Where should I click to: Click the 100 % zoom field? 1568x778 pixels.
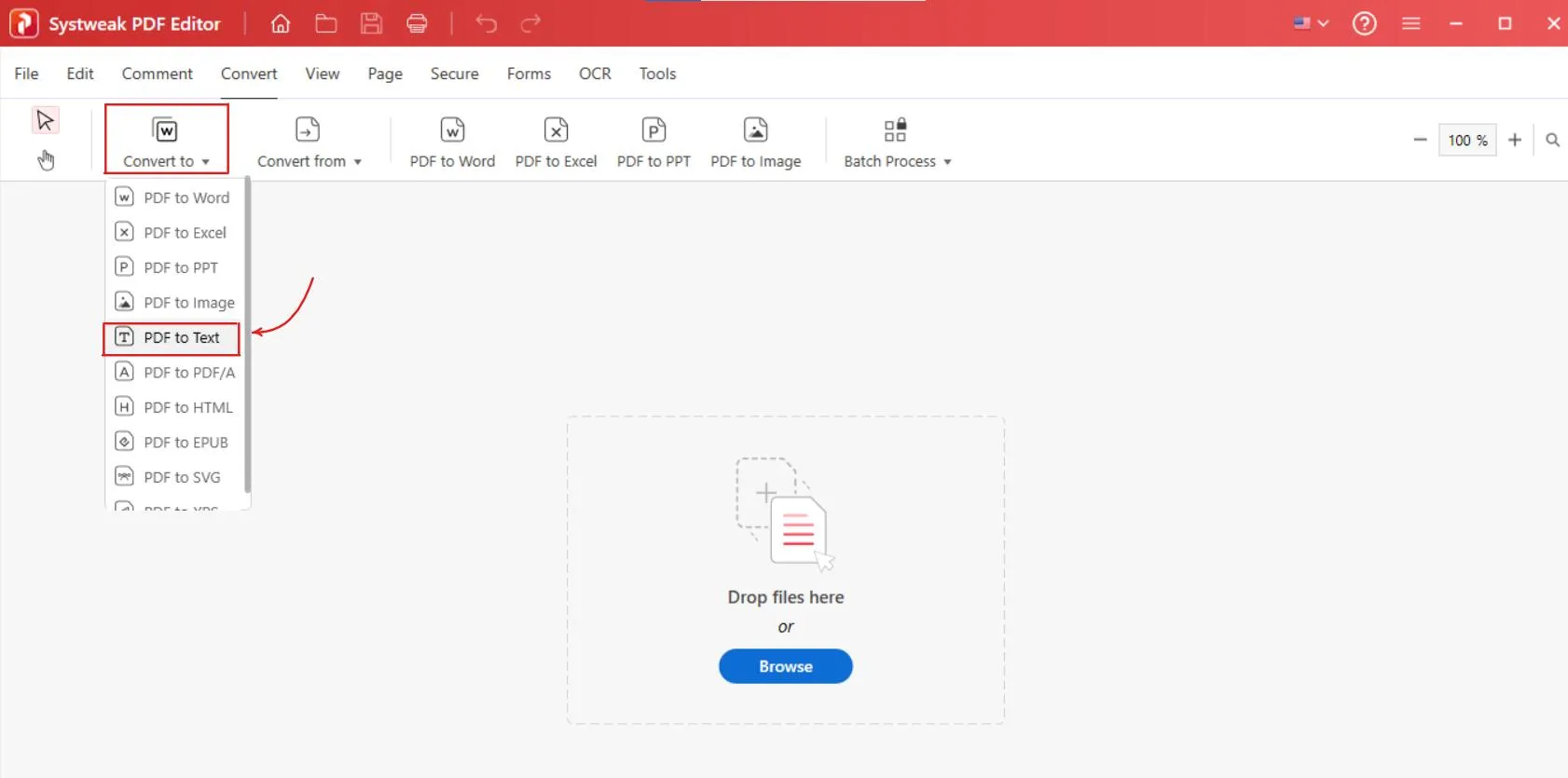[x=1466, y=140]
